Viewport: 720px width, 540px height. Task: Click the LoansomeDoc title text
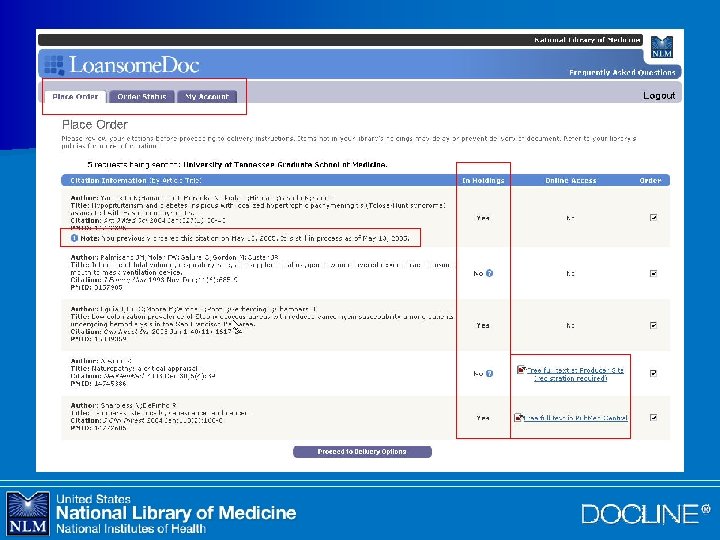[x=134, y=65]
